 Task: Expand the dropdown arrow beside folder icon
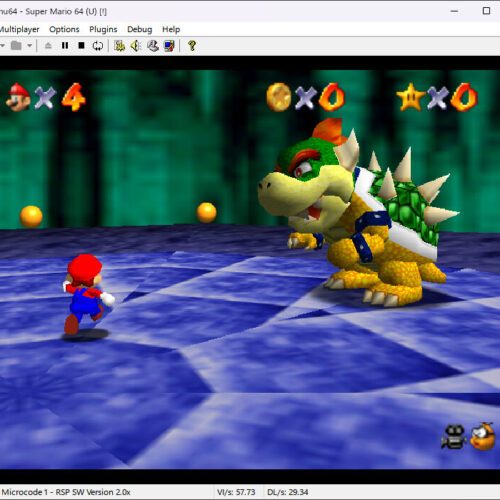(30, 45)
